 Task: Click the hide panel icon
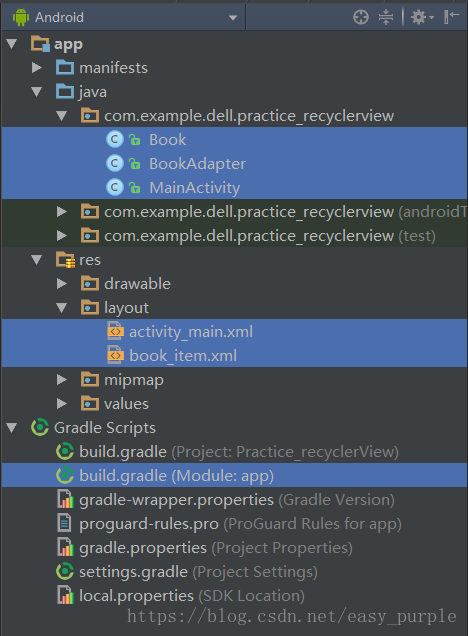pyautogui.click(x=451, y=17)
